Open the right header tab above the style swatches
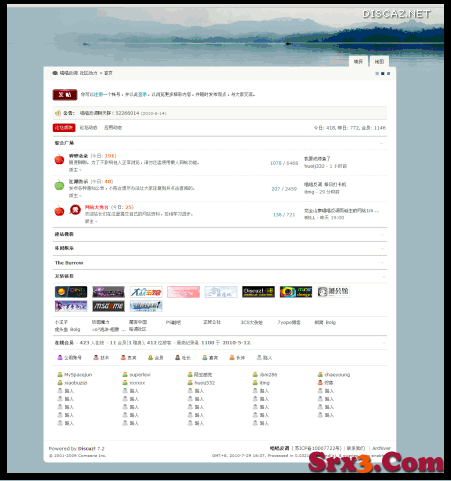The image size is (451, 481). click(x=379, y=61)
